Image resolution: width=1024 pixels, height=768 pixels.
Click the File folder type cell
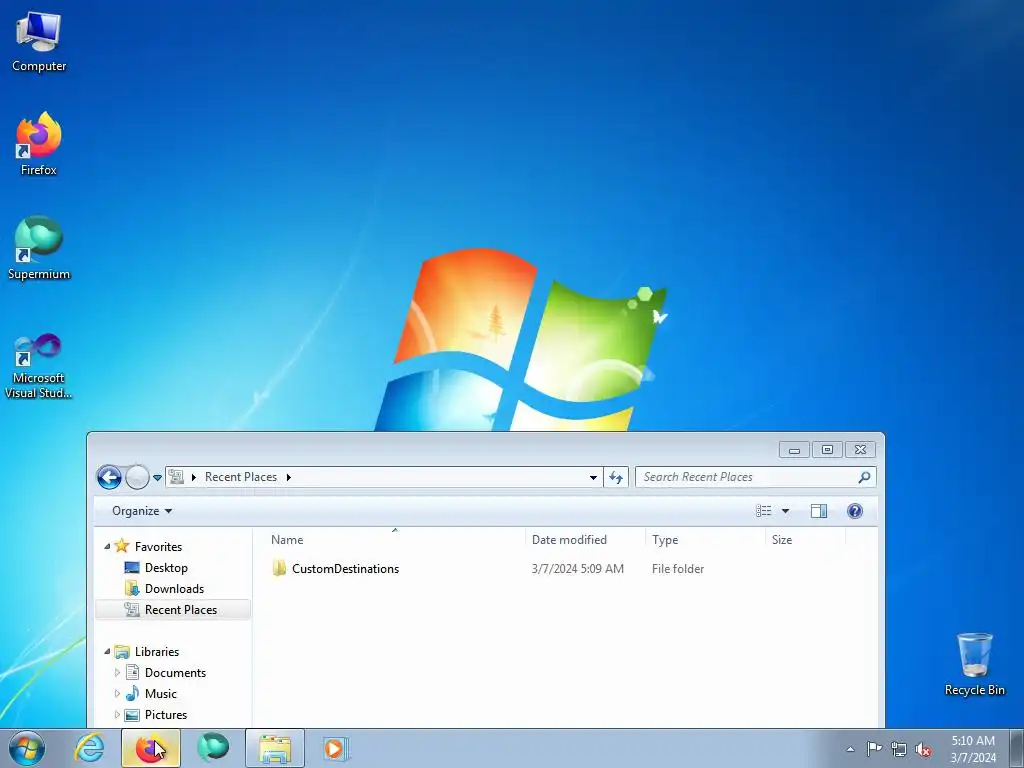point(678,569)
